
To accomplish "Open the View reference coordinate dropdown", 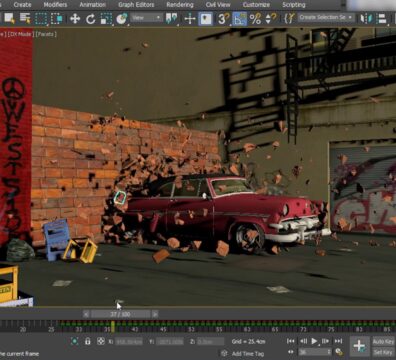I will click(x=146, y=18).
